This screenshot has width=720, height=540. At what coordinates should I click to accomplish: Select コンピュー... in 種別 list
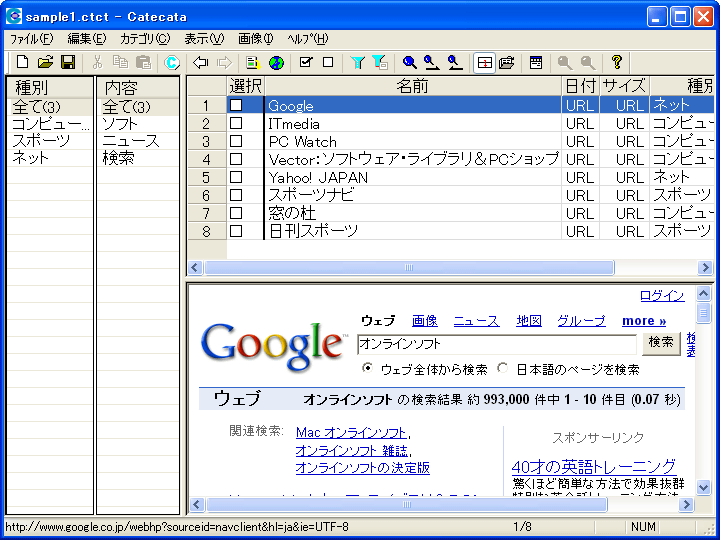click(x=50, y=124)
